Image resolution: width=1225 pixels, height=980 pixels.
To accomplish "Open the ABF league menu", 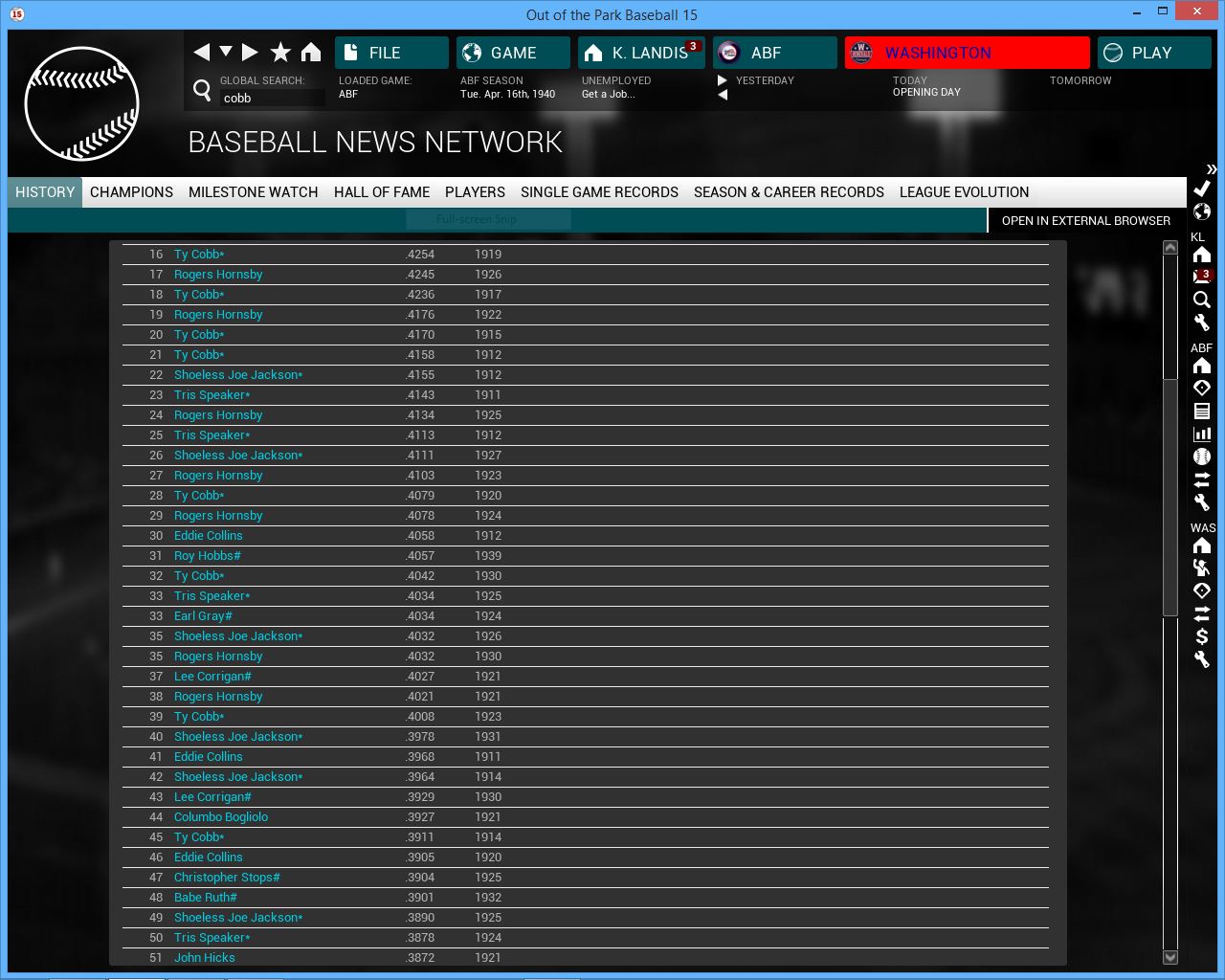I will click(774, 53).
